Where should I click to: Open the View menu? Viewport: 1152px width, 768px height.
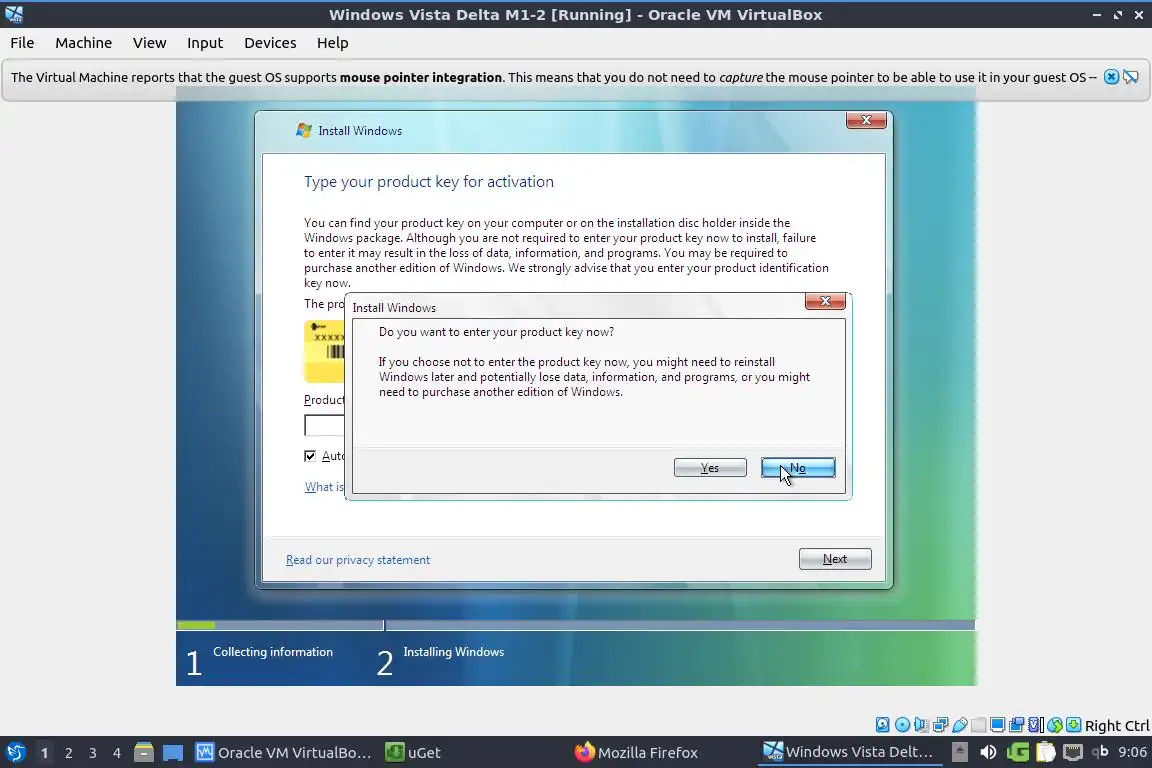(149, 43)
